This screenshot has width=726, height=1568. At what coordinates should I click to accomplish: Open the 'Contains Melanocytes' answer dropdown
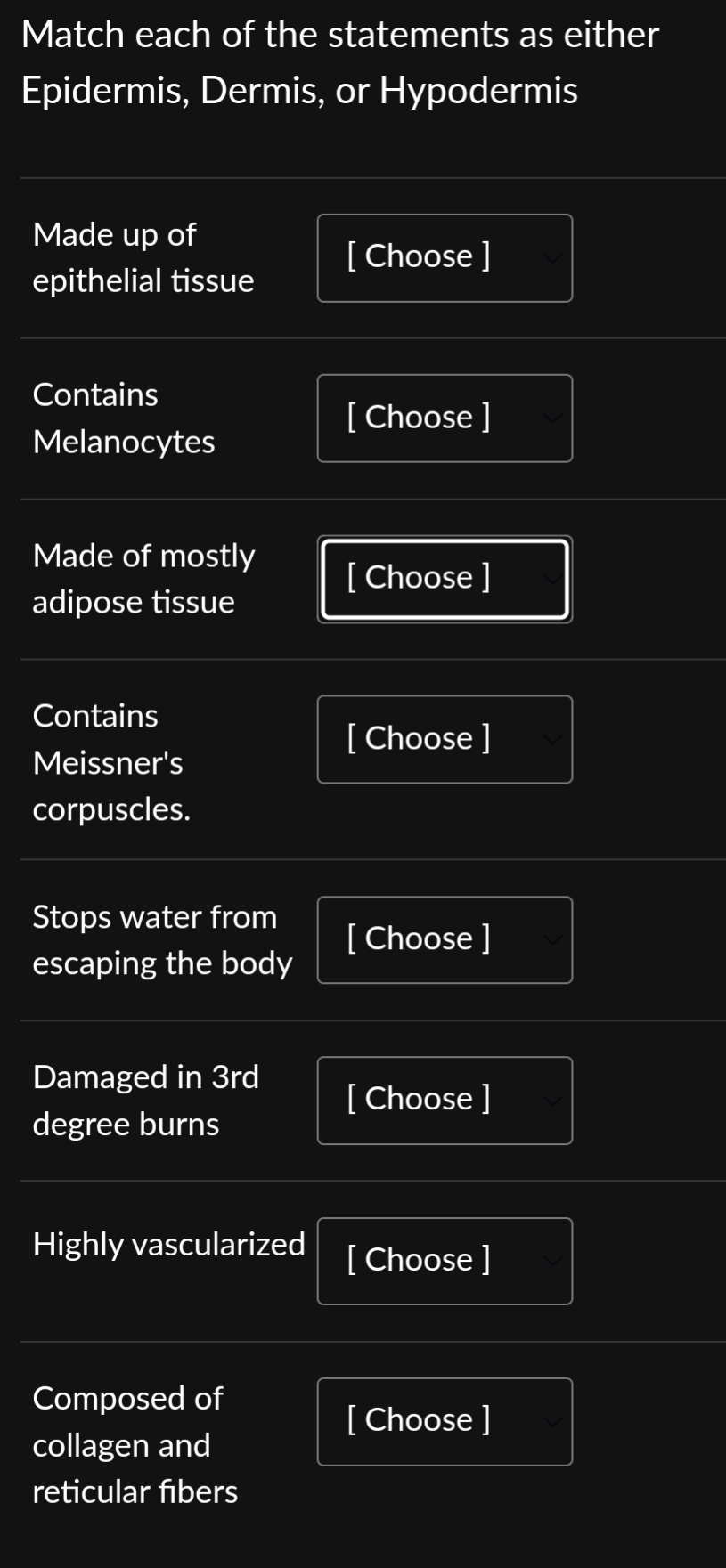coord(444,418)
